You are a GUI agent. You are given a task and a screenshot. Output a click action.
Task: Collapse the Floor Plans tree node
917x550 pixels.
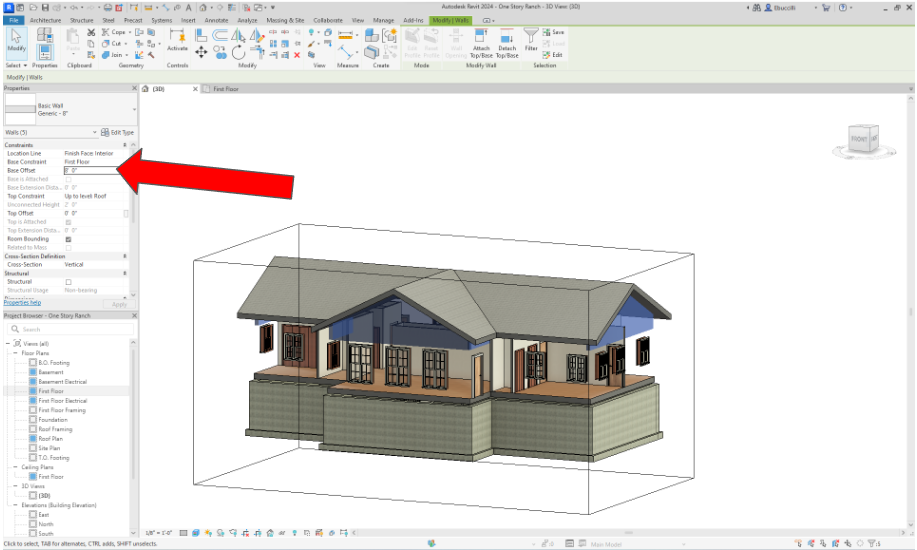tap(16, 353)
